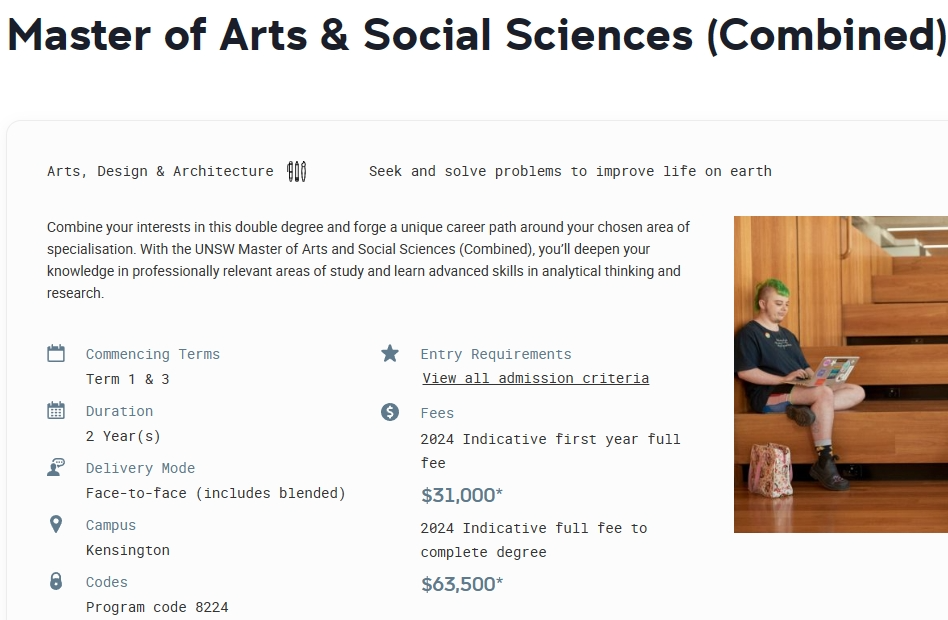This screenshot has width=948, height=620.
Task: Click the Master of Arts & Social Sciences heading
Action: click(477, 35)
